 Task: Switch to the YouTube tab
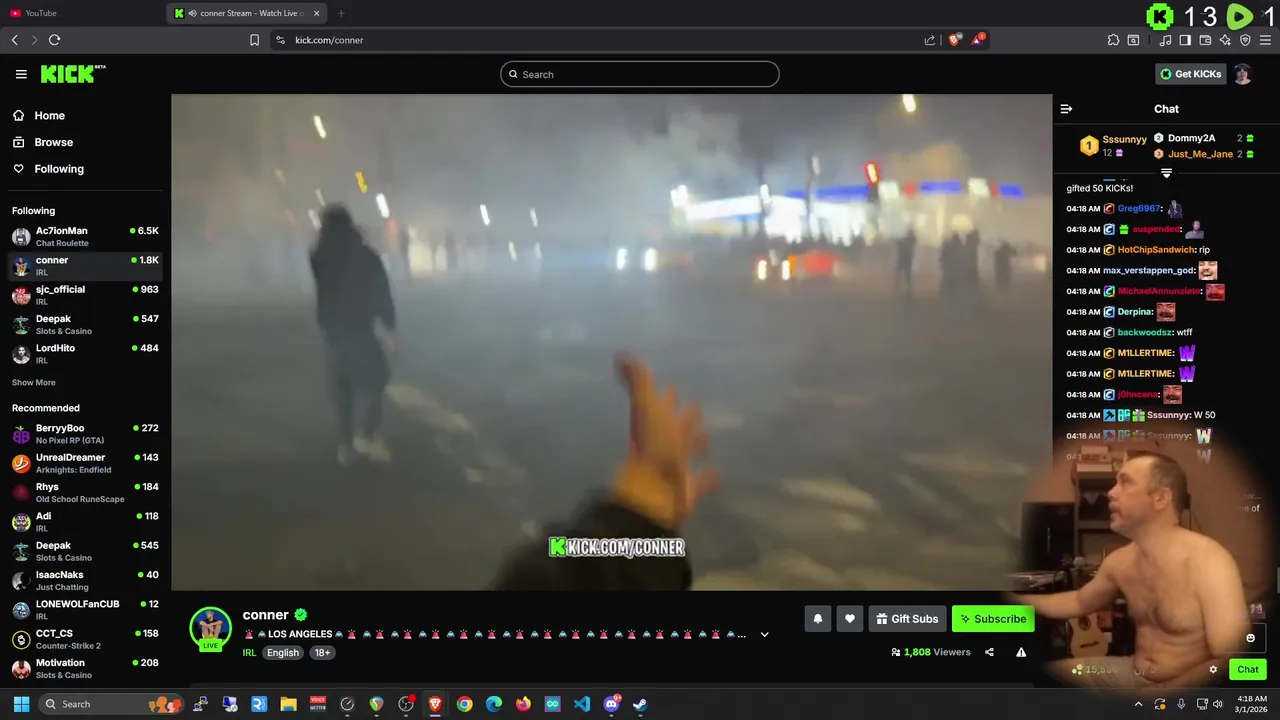tap(80, 13)
